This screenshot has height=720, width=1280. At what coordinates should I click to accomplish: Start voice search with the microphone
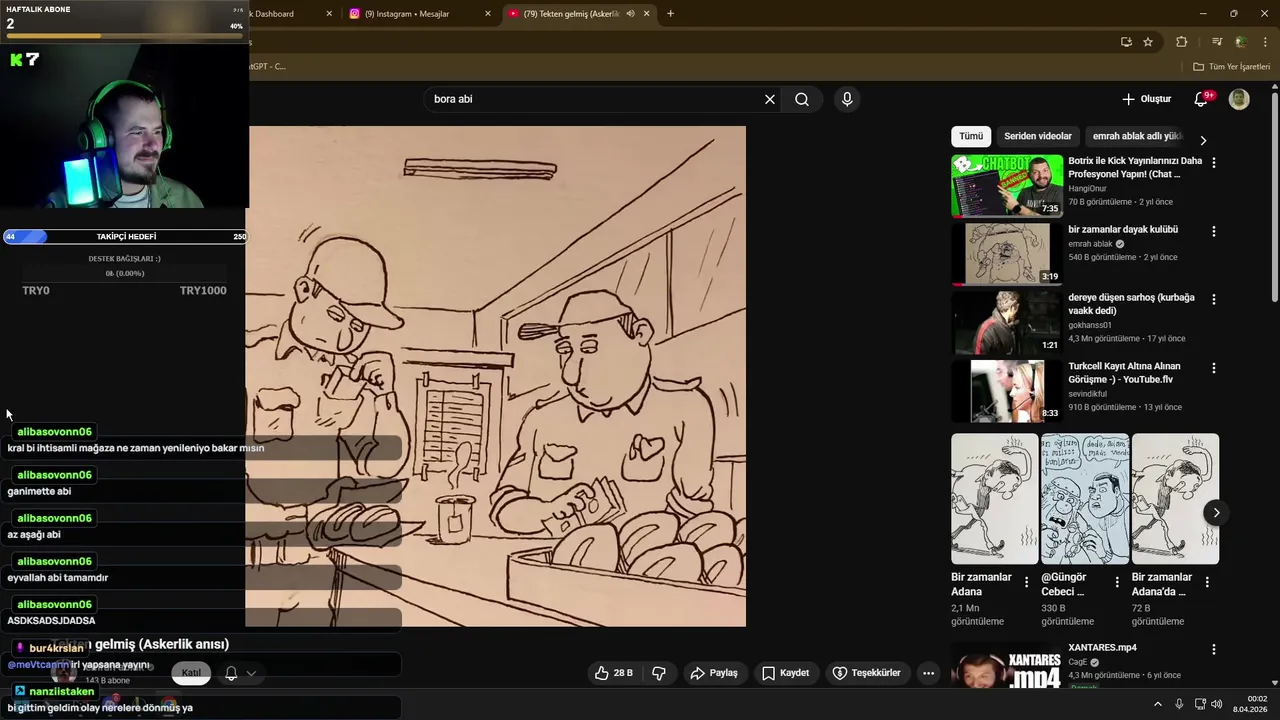[x=847, y=99]
